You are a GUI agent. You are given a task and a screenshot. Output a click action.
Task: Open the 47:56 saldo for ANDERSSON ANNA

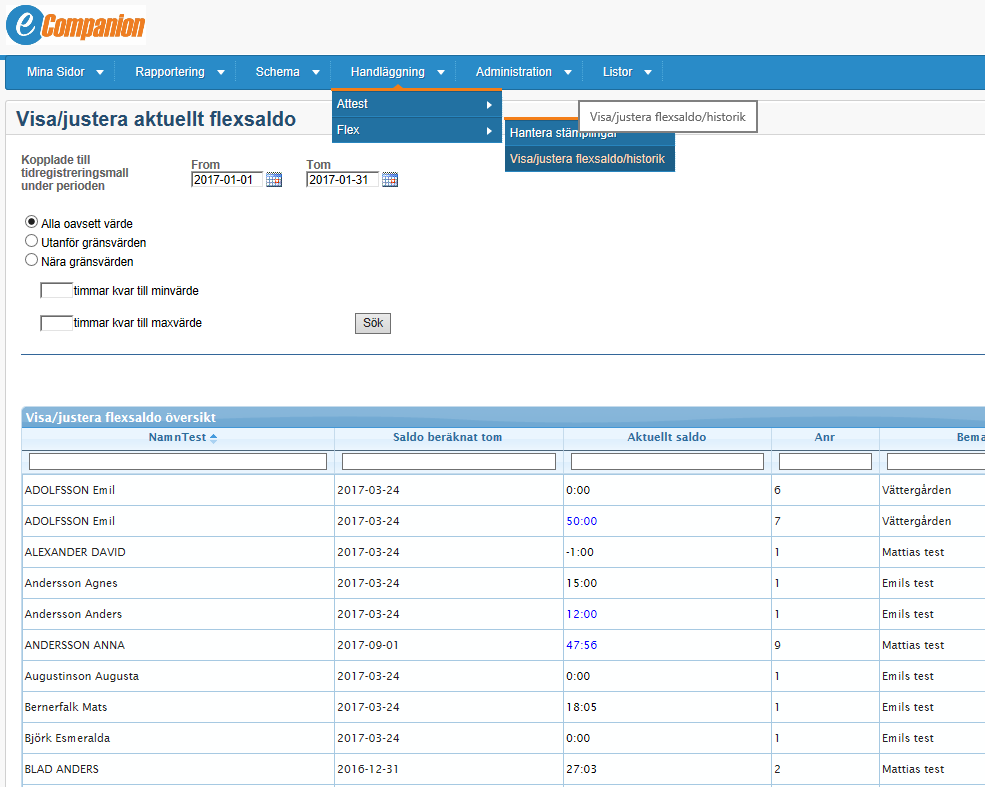pyautogui.click(x=581, y=645)
